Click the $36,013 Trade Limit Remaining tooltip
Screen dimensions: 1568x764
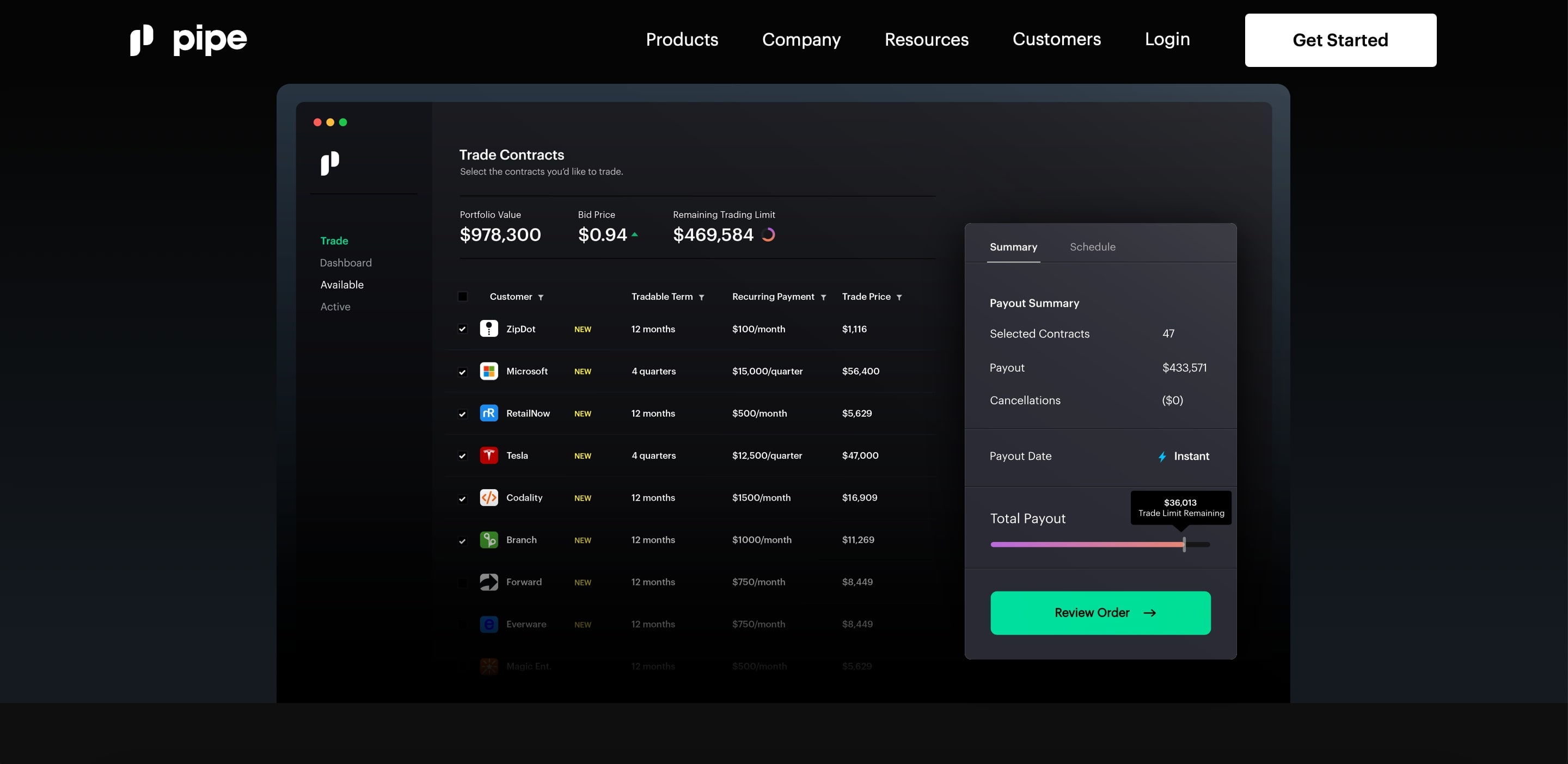1181,507
